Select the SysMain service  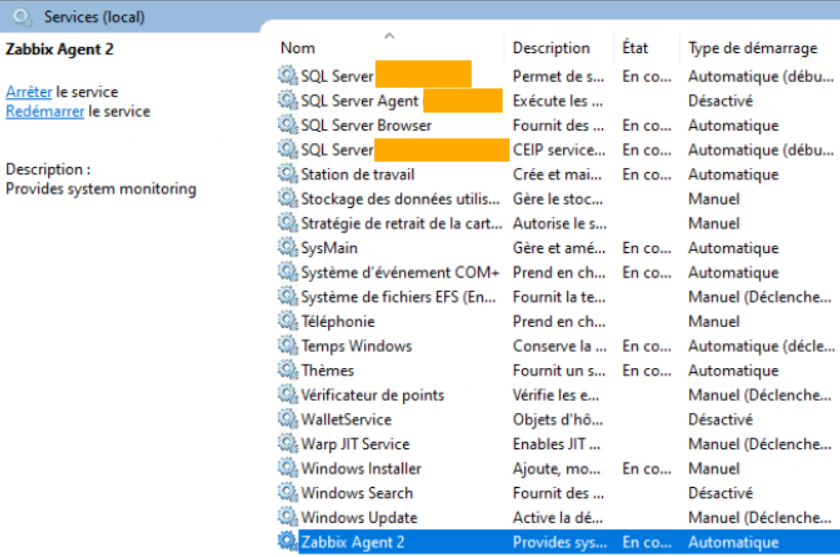(x=329, y=247)
